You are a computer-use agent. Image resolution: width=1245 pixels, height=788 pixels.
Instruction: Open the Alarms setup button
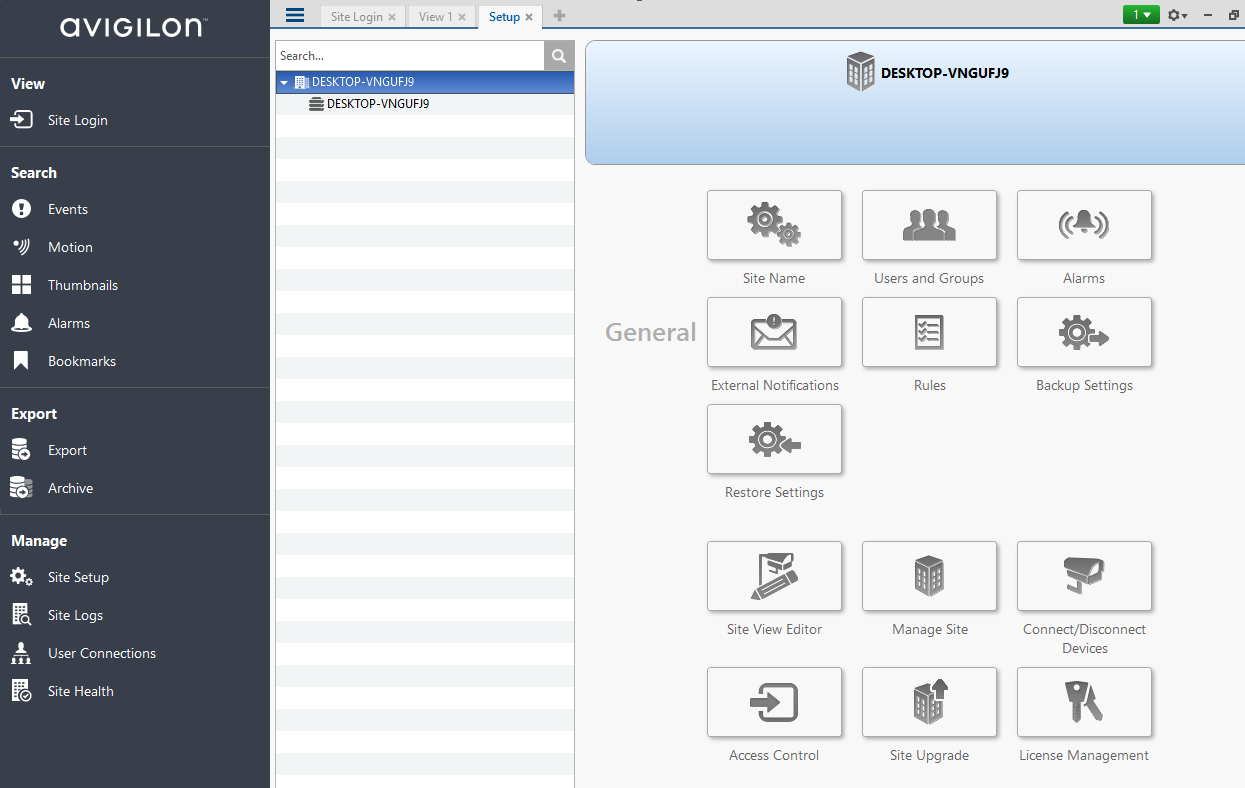1084,225
